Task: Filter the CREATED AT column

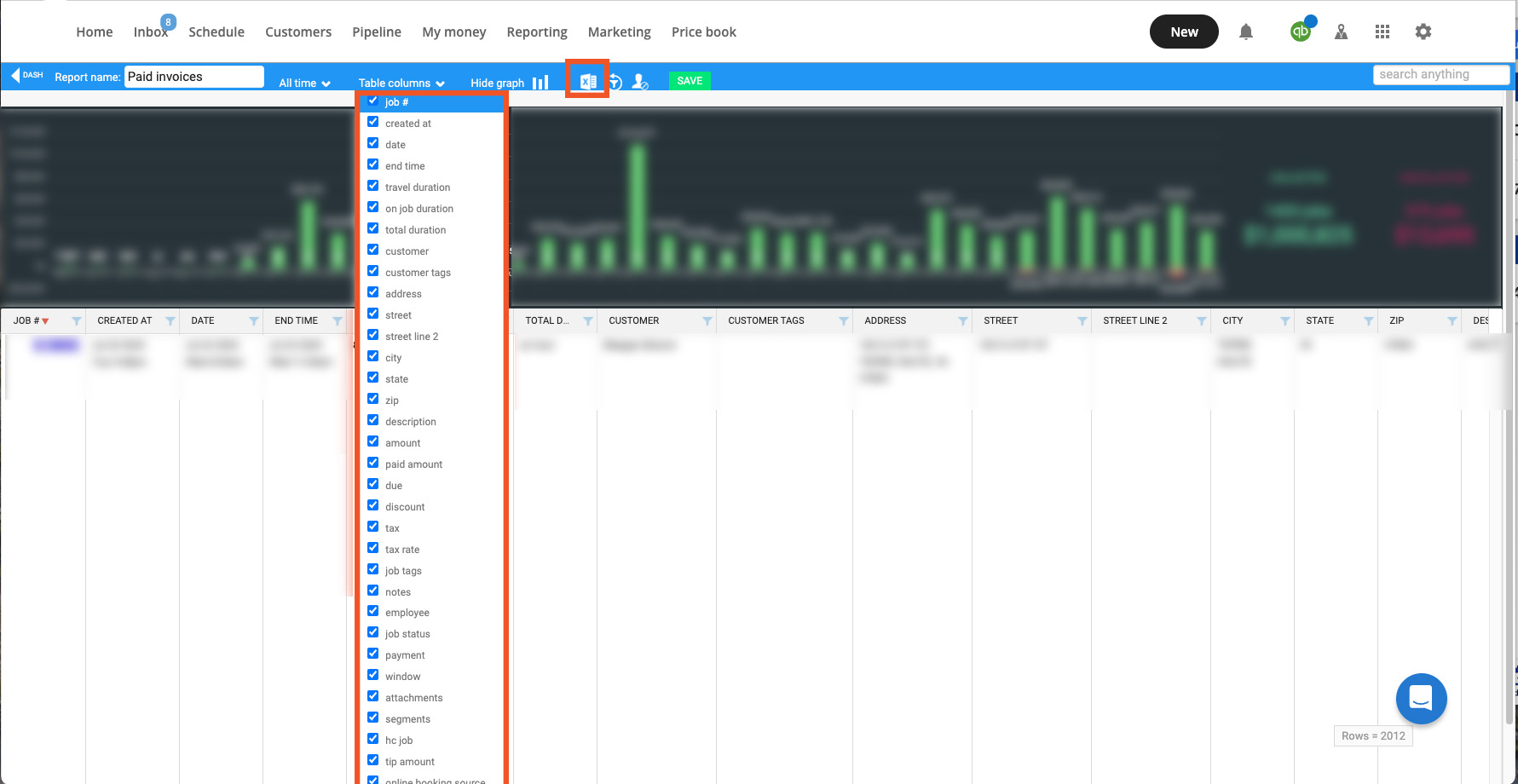Action: coord(170,321)
